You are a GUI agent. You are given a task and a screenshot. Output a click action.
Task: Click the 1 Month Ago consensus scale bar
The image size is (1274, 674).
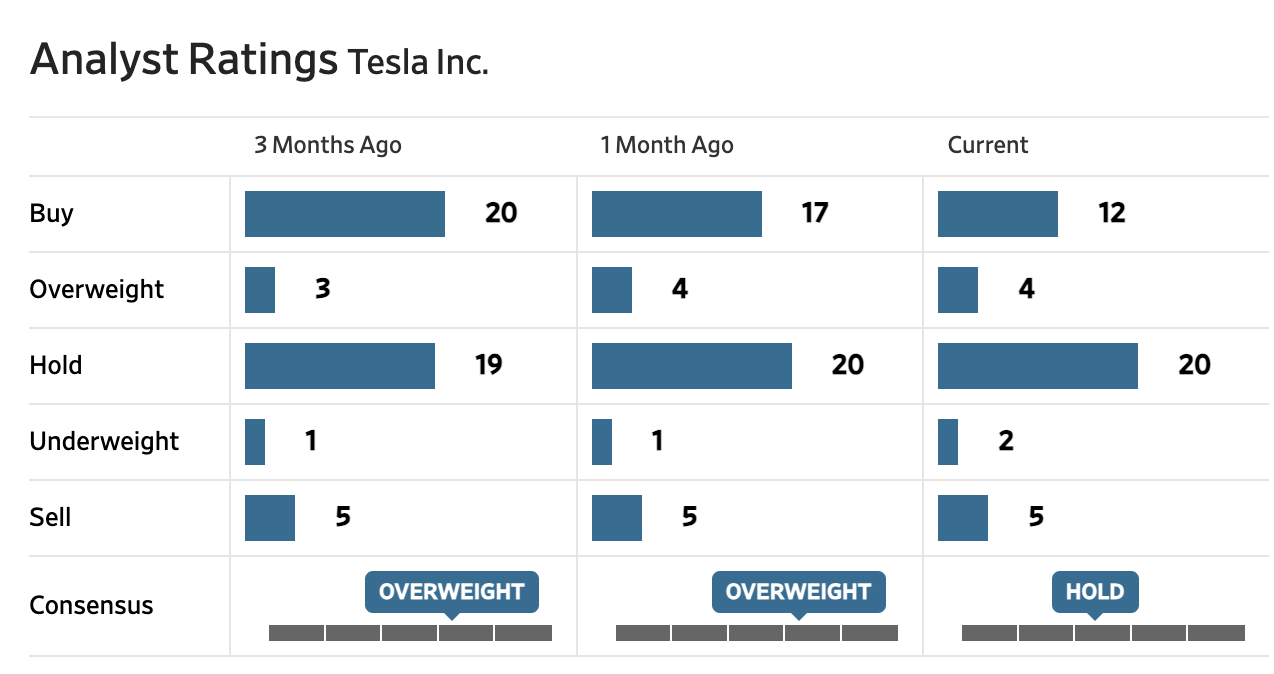tap(757, 633)
